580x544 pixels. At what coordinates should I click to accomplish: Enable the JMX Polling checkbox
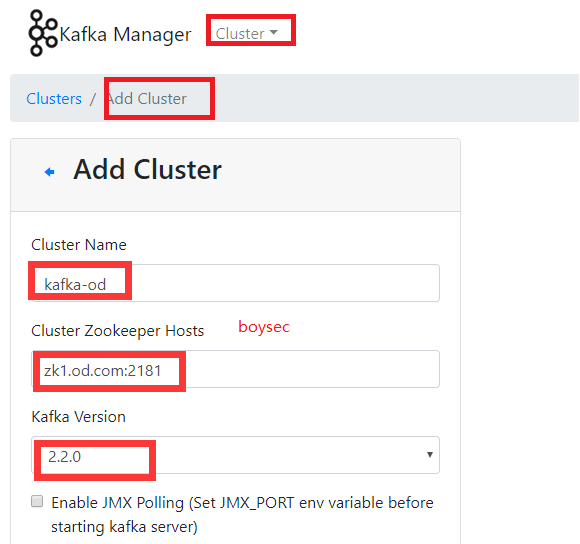(37, 501)
